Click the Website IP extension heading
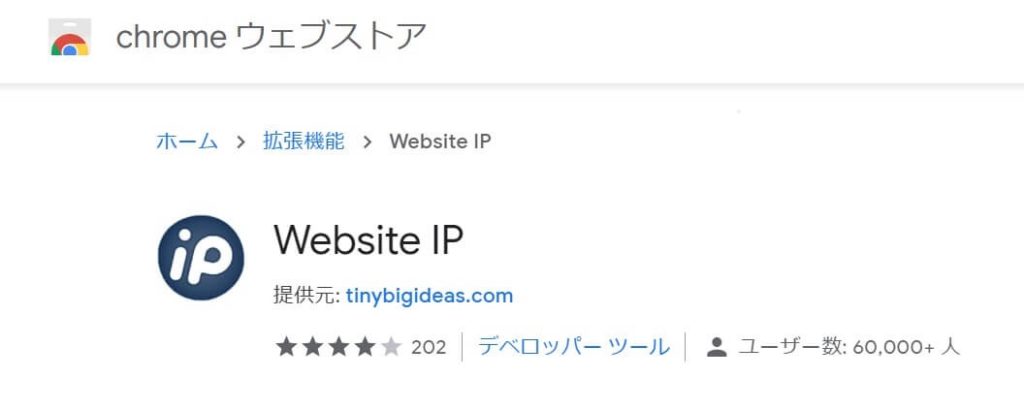The height and width of the screenshot is (410, 1024). click(368, 240)
